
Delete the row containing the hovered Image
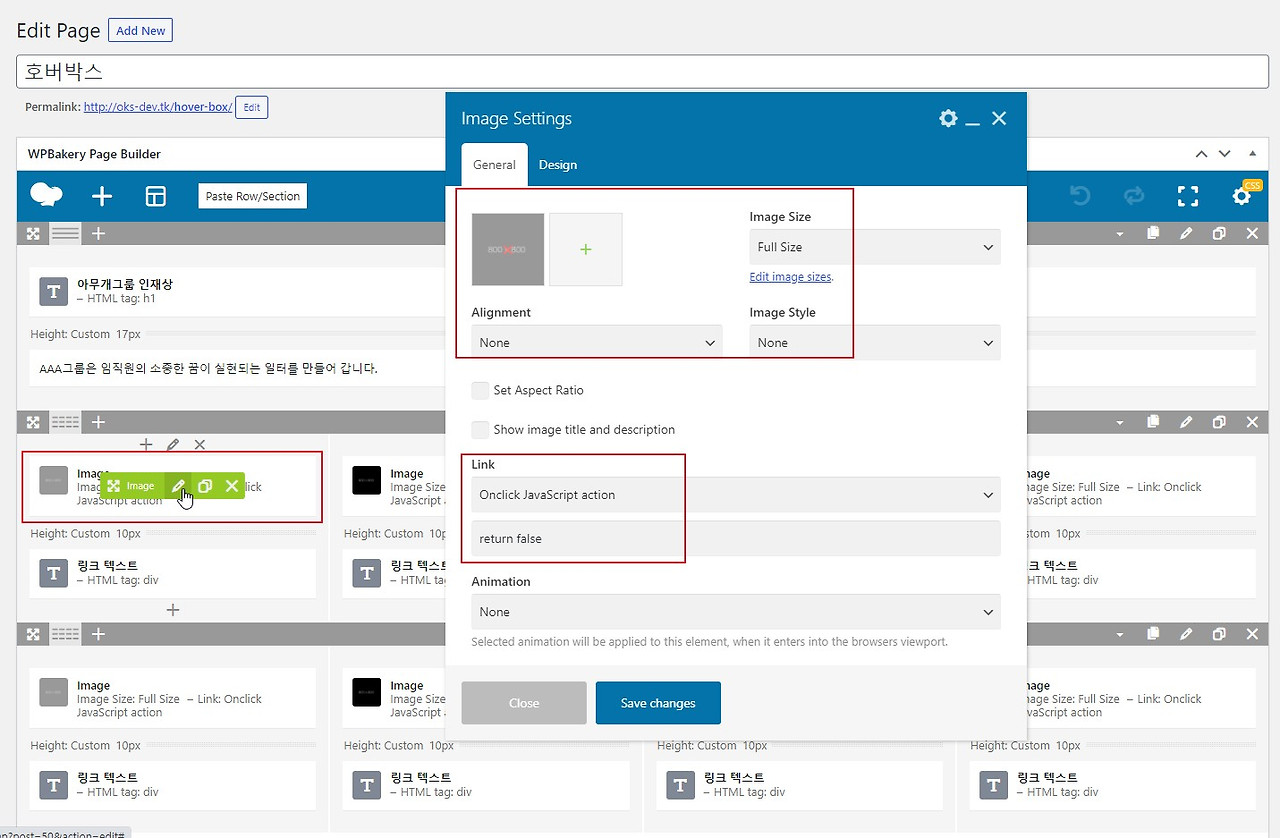1252,422
